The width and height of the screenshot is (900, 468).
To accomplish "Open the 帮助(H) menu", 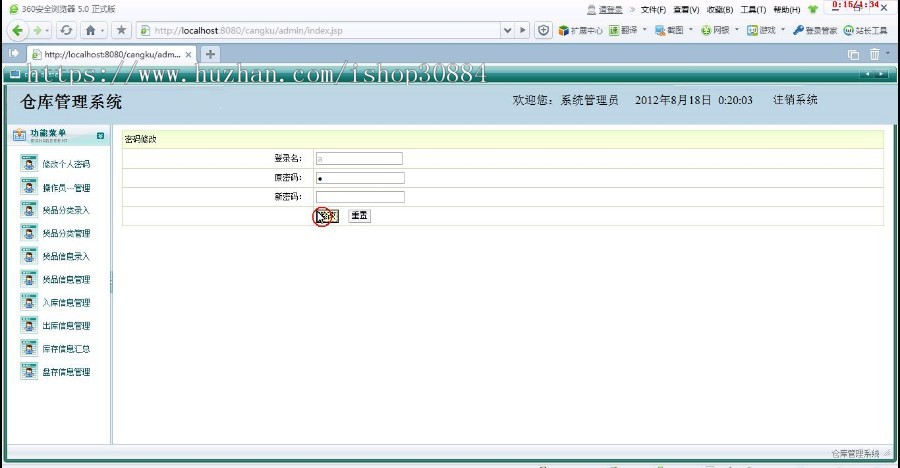I will tap(786, 10).
